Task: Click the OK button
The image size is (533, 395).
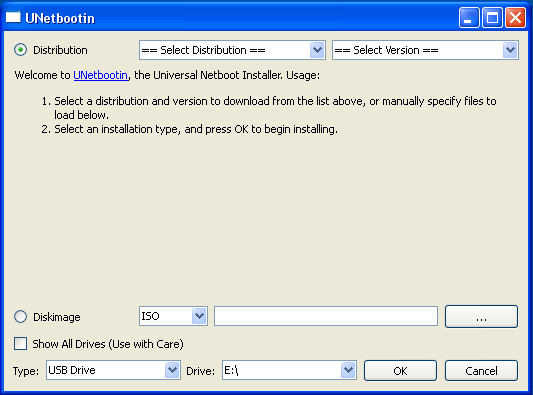Action: (x=400, y=371)
